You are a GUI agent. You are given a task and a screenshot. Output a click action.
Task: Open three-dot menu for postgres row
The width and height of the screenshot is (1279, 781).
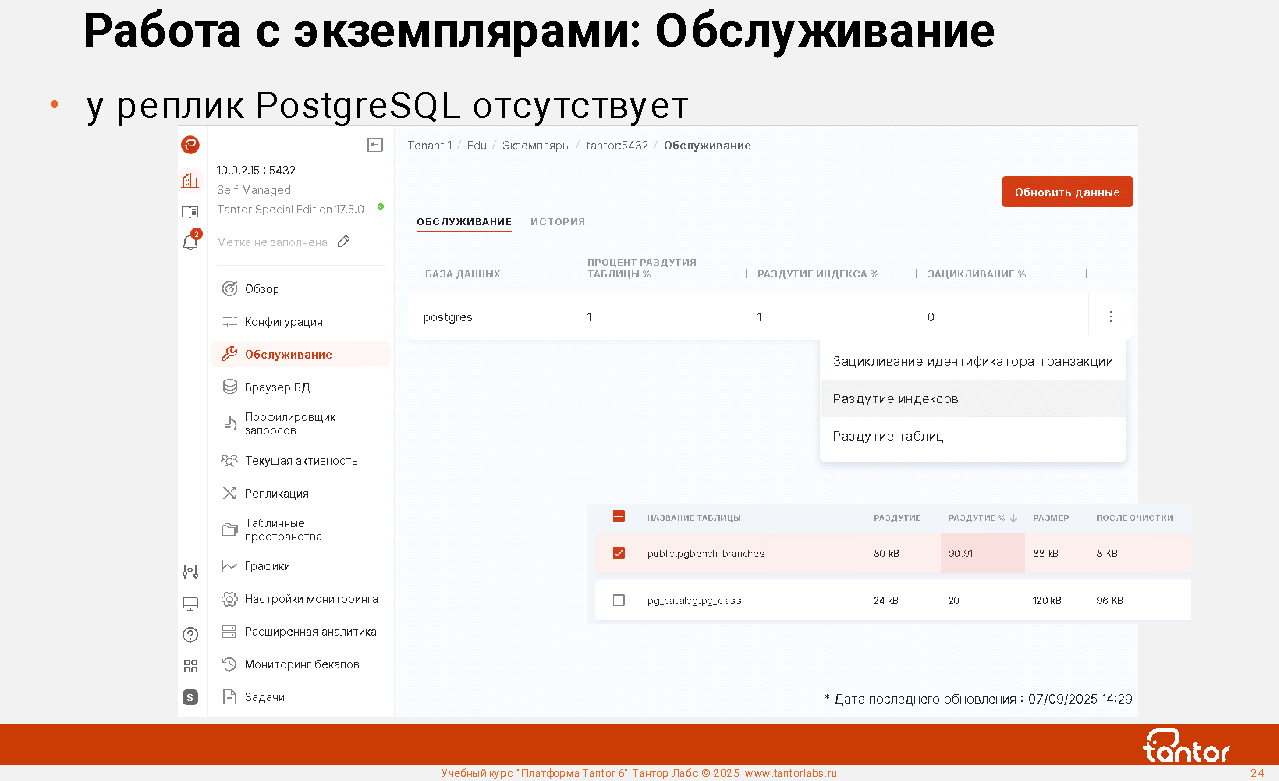click(1110, 317)
